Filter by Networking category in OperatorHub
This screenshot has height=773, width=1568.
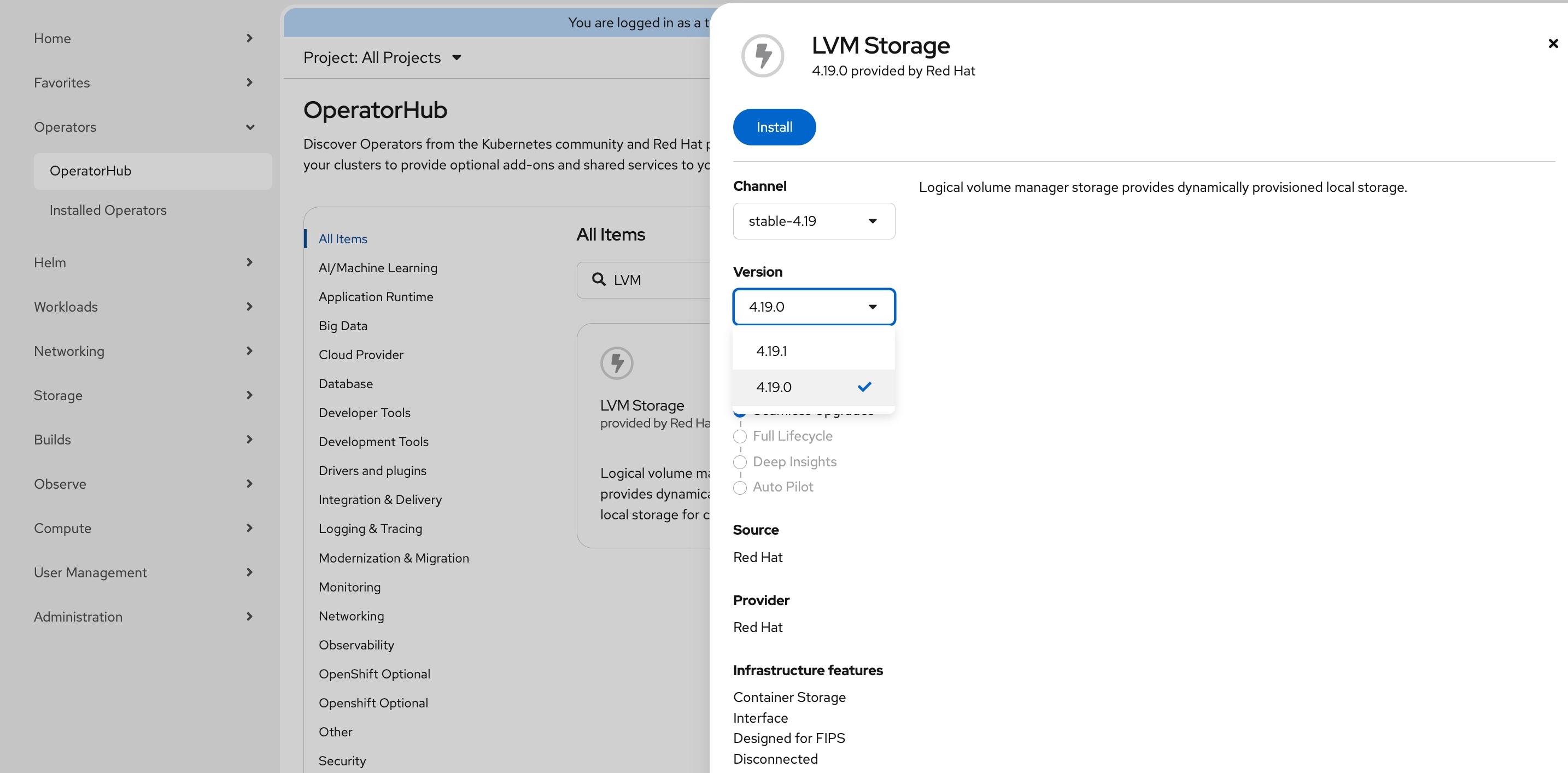point(351,617)
